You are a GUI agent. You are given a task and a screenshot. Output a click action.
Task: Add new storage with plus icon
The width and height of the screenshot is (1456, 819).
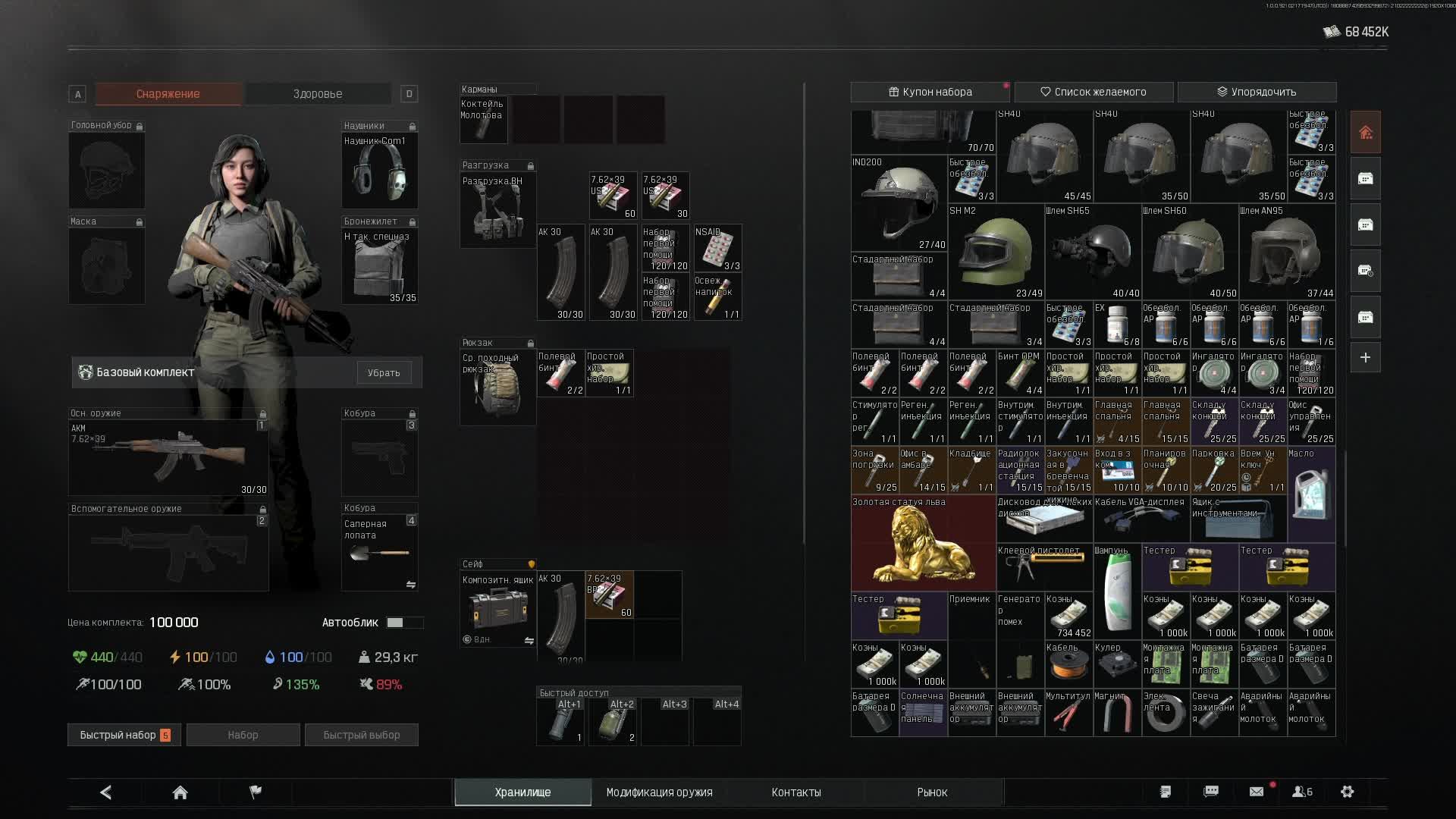tap(1365, 357)
